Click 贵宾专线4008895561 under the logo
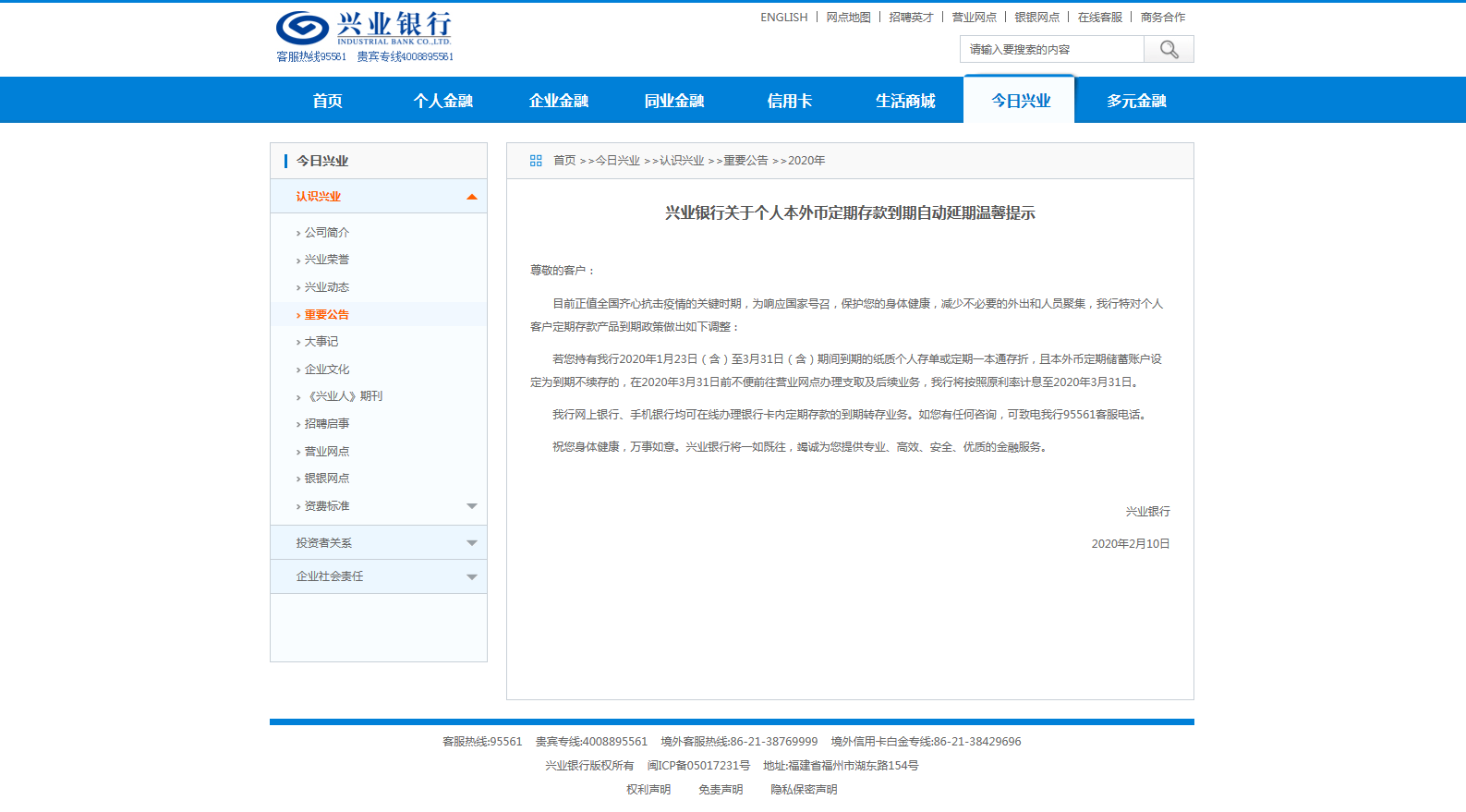1466x812 pixels. [x=406, y=57]
